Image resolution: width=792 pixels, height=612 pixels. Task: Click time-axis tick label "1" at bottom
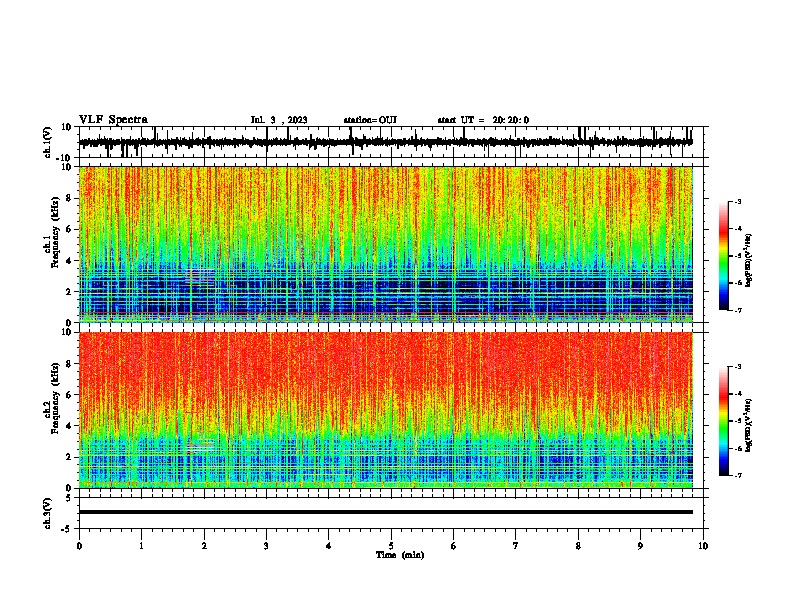coord(141,546)
